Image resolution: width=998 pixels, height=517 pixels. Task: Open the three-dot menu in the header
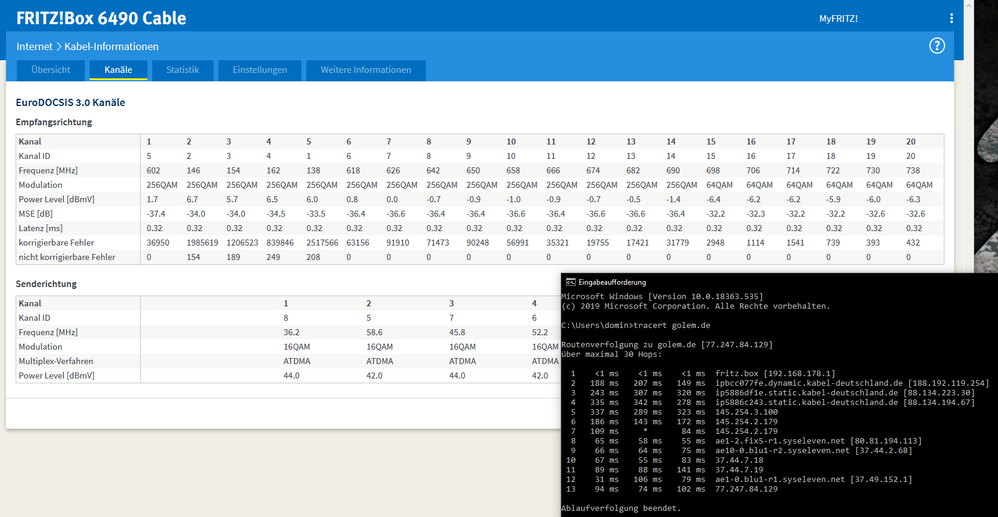[x=951, y=18]
